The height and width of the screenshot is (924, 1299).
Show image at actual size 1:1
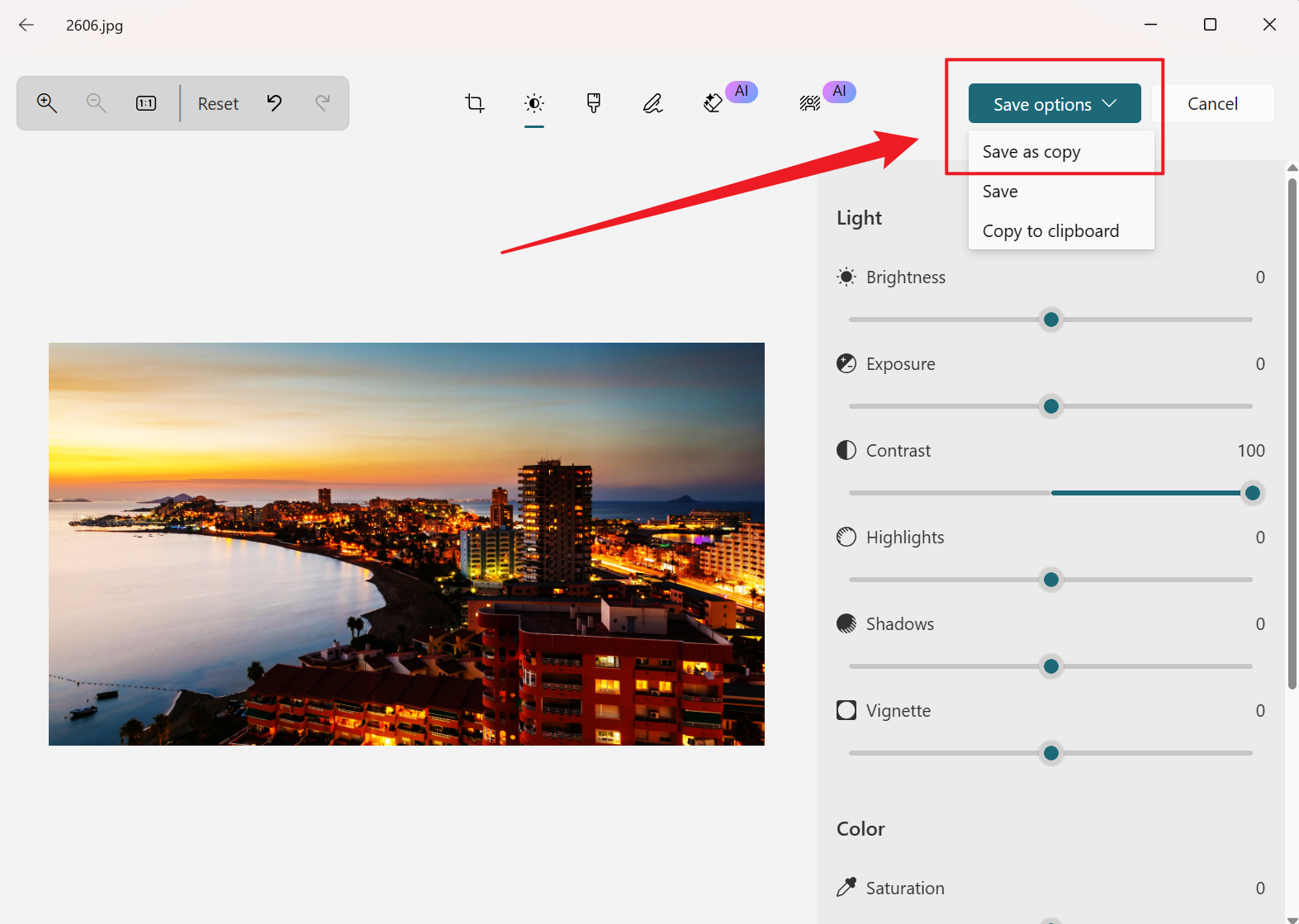(x=146, y=103)
